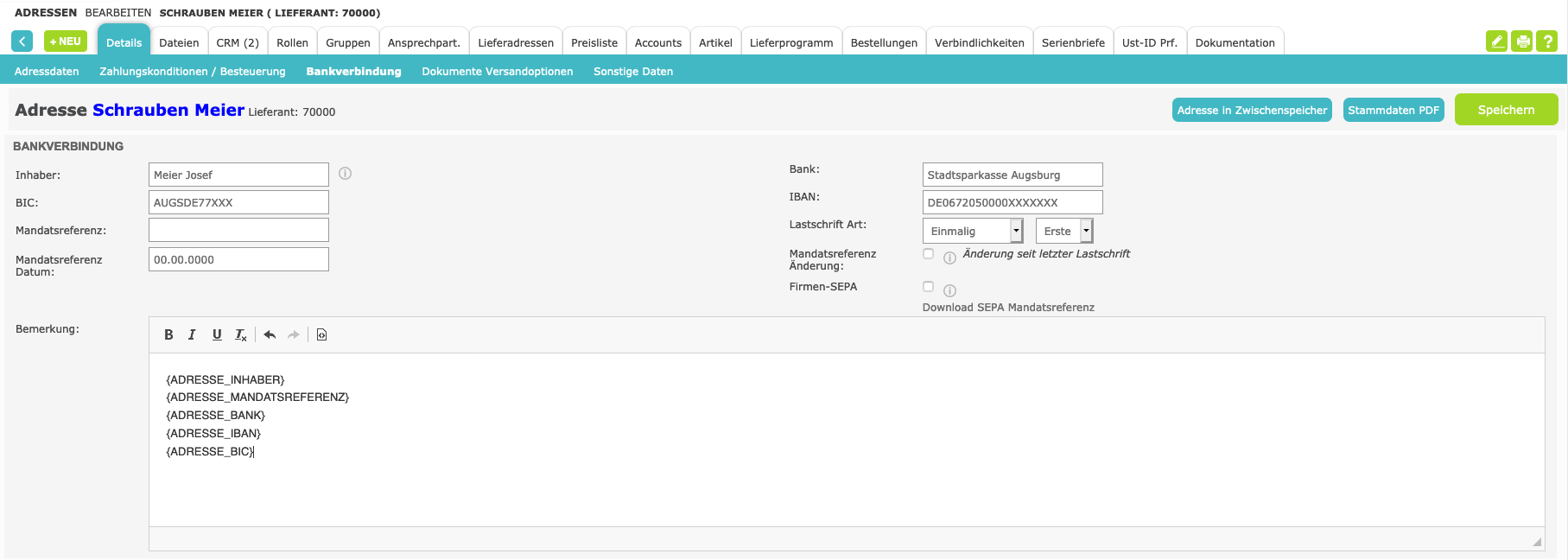
Task: Toggle italic formatting in Bemerkung editor
Action: (x=192, y=335)
